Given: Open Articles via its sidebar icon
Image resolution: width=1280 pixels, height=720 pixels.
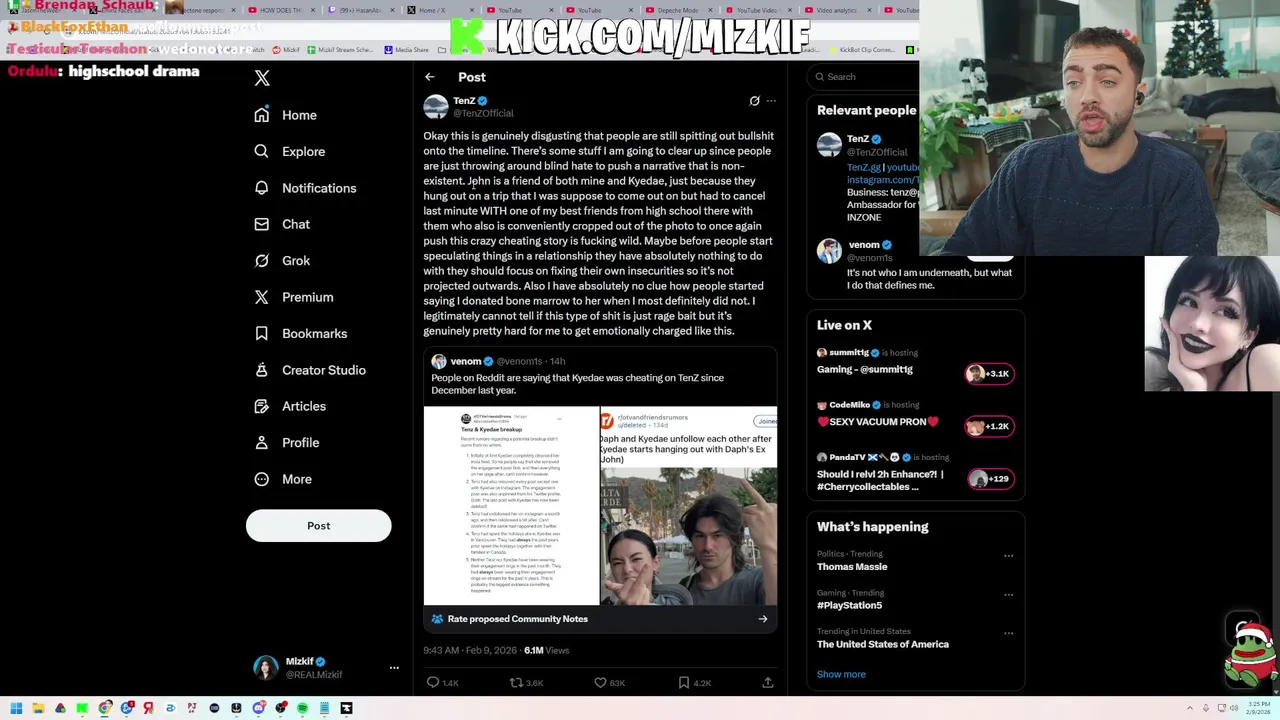Looking at the screenshot, I should tap(261, 406).
